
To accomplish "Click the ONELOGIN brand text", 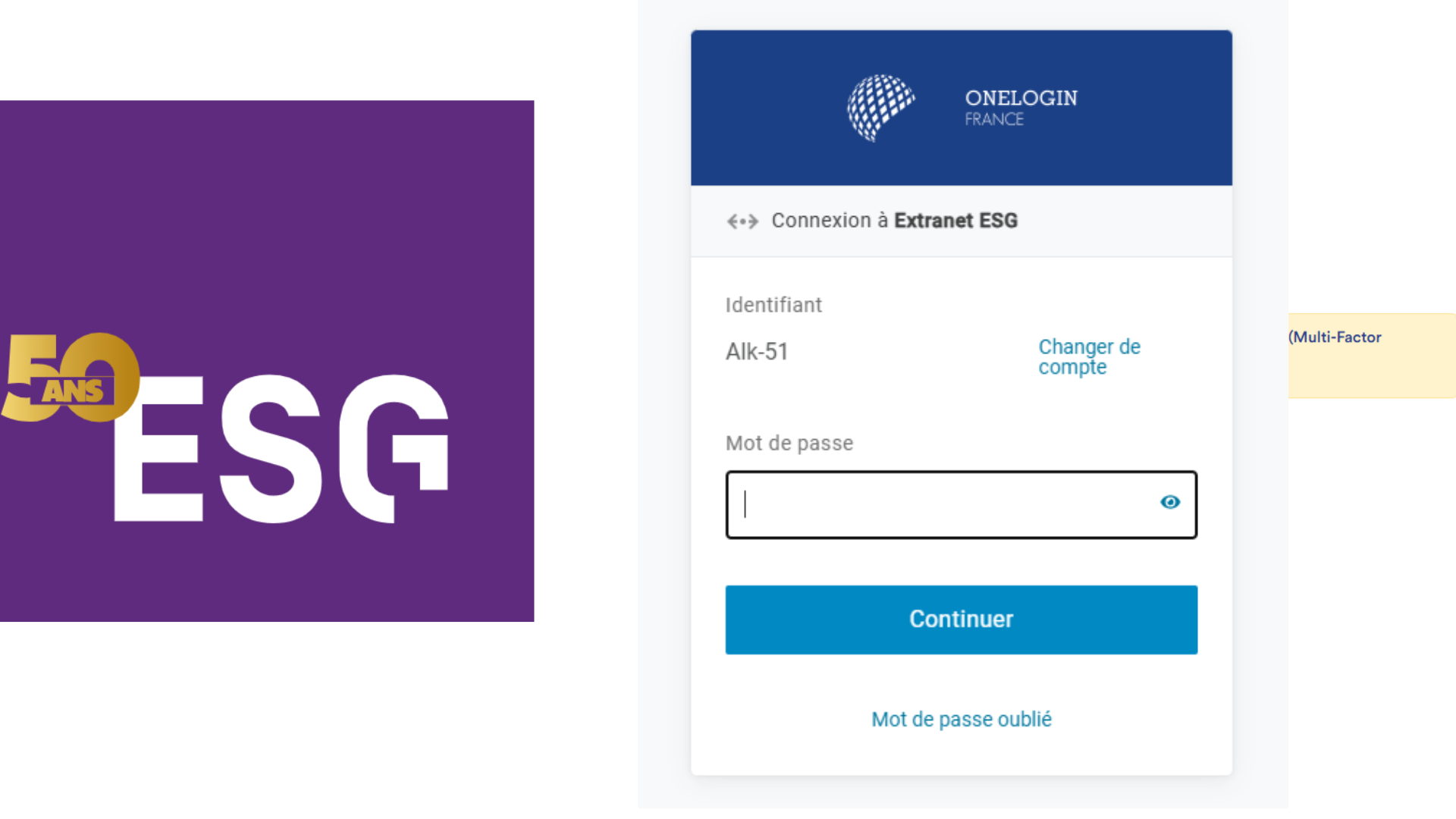I will (1021, 98).
